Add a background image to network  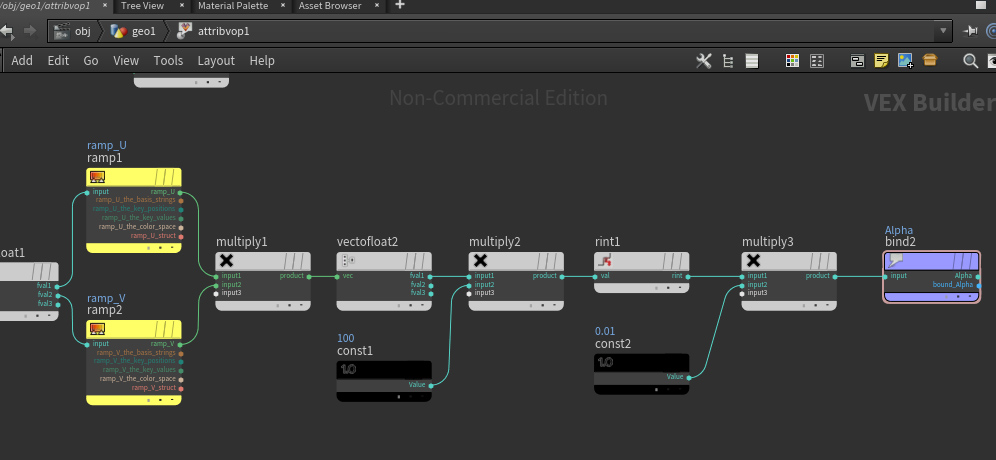click(905, 61)
